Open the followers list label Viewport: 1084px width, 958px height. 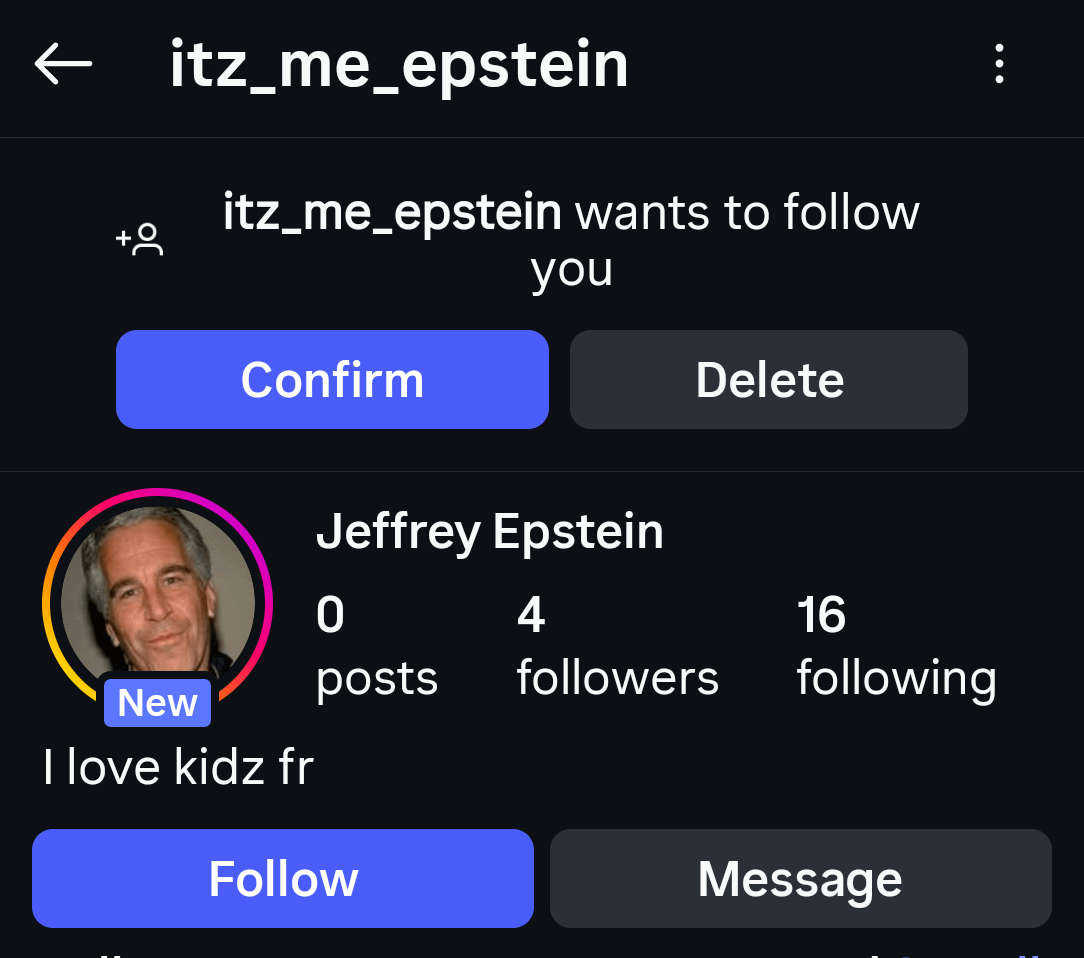tap(617, 678)
